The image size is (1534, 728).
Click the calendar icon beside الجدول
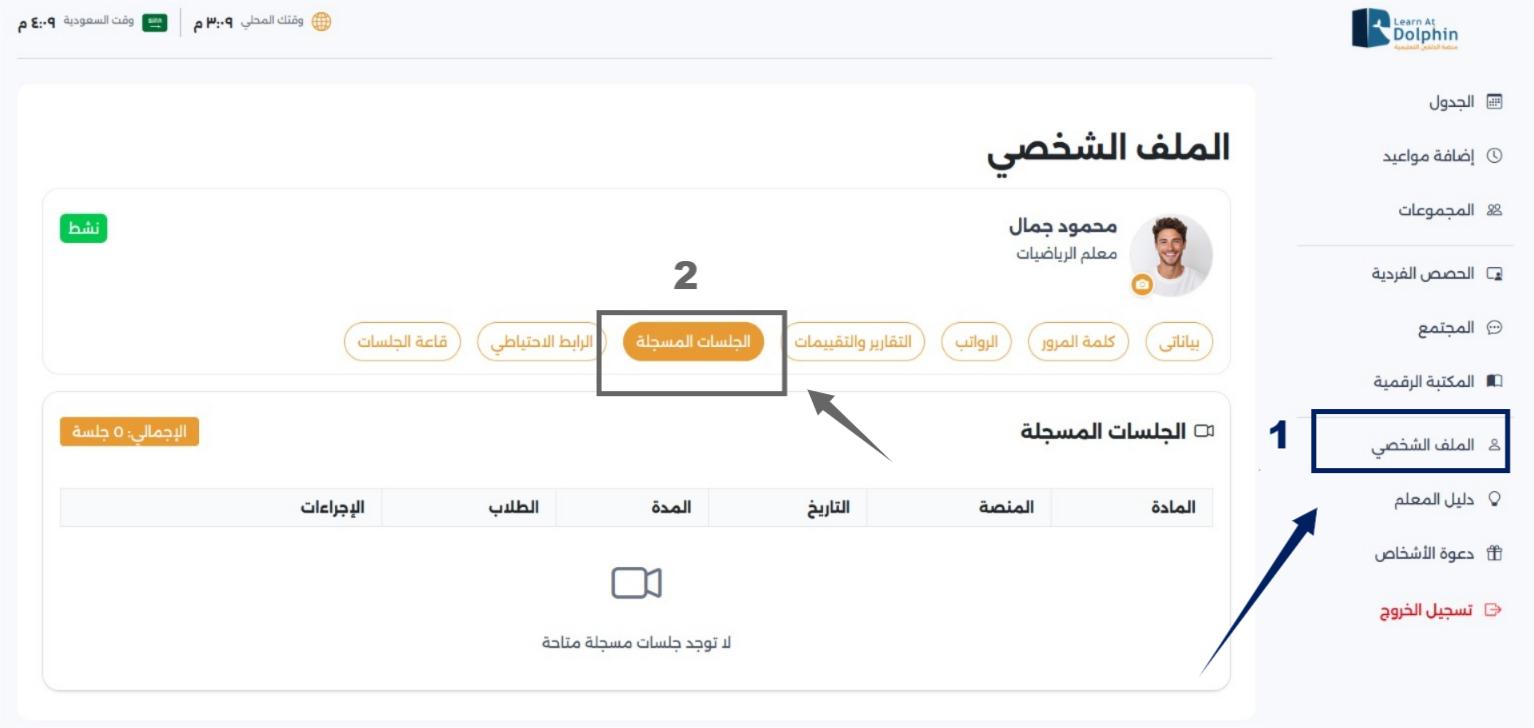pos(1495,102)
